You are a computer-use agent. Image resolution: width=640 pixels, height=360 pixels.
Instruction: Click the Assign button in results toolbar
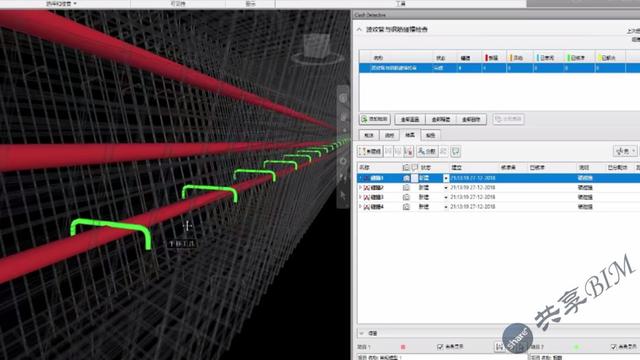427,151
